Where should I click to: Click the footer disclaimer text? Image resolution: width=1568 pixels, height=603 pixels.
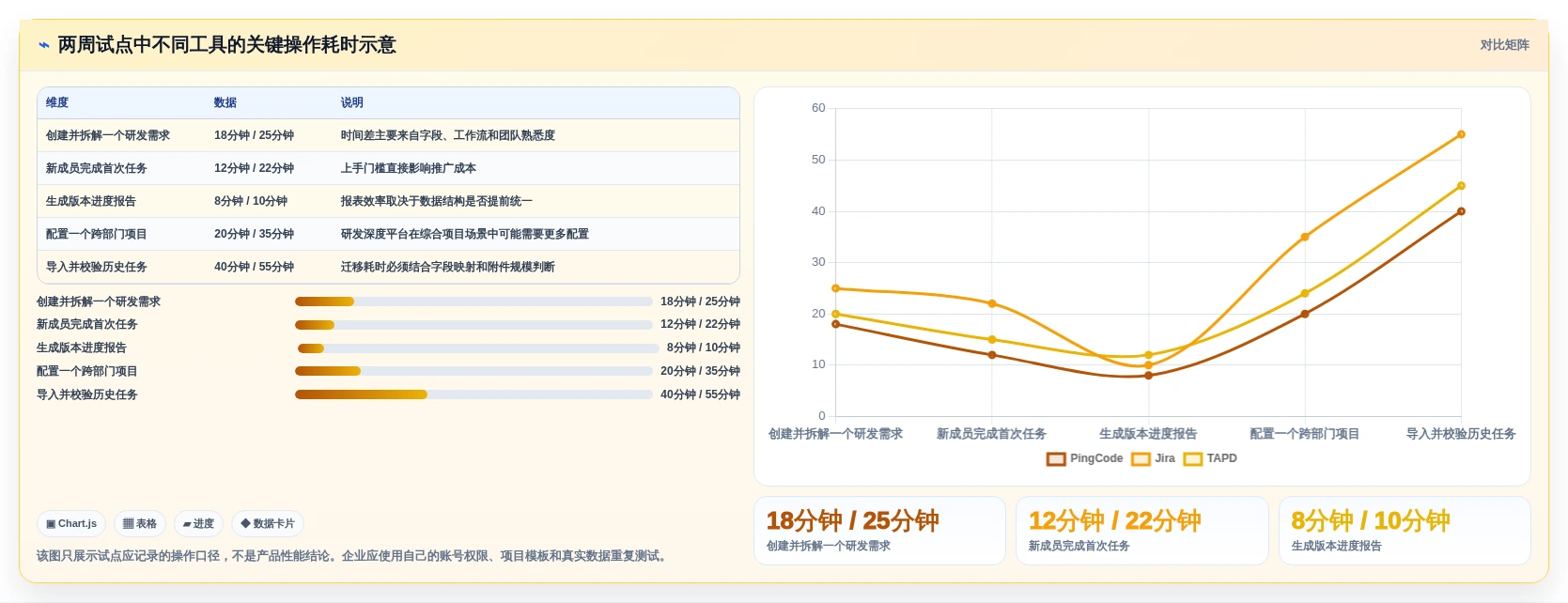(x=354, y=556)
